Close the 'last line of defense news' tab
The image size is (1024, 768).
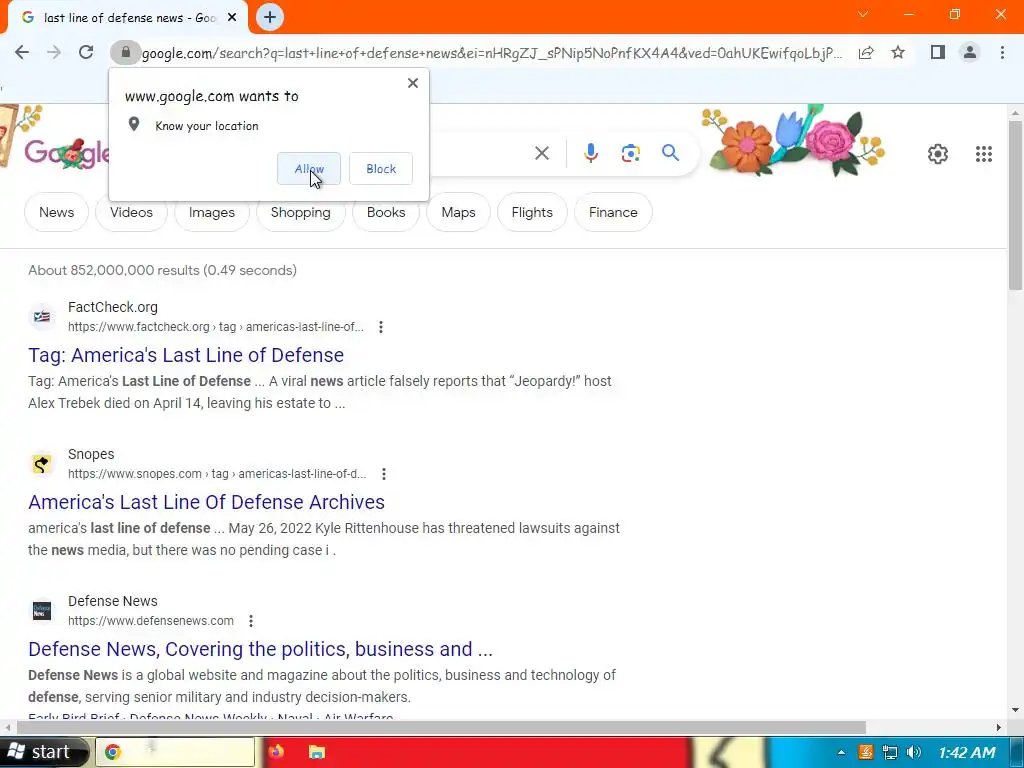click(232, 18)
